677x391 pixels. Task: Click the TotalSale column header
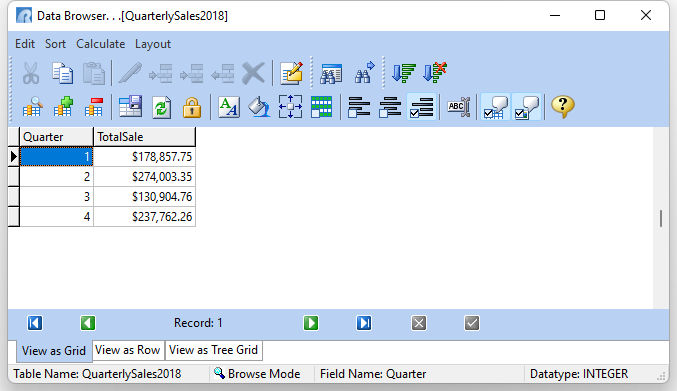(144, 137)
